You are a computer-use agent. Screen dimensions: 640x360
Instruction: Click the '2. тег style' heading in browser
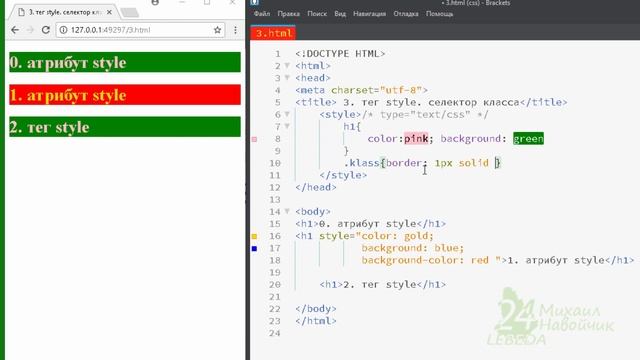coord(125,127)
